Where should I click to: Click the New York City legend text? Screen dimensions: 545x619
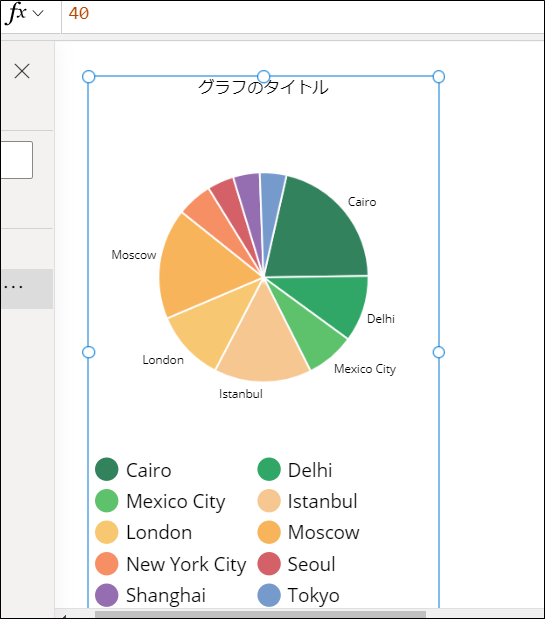pyautogui.click(x=186, y=565)
